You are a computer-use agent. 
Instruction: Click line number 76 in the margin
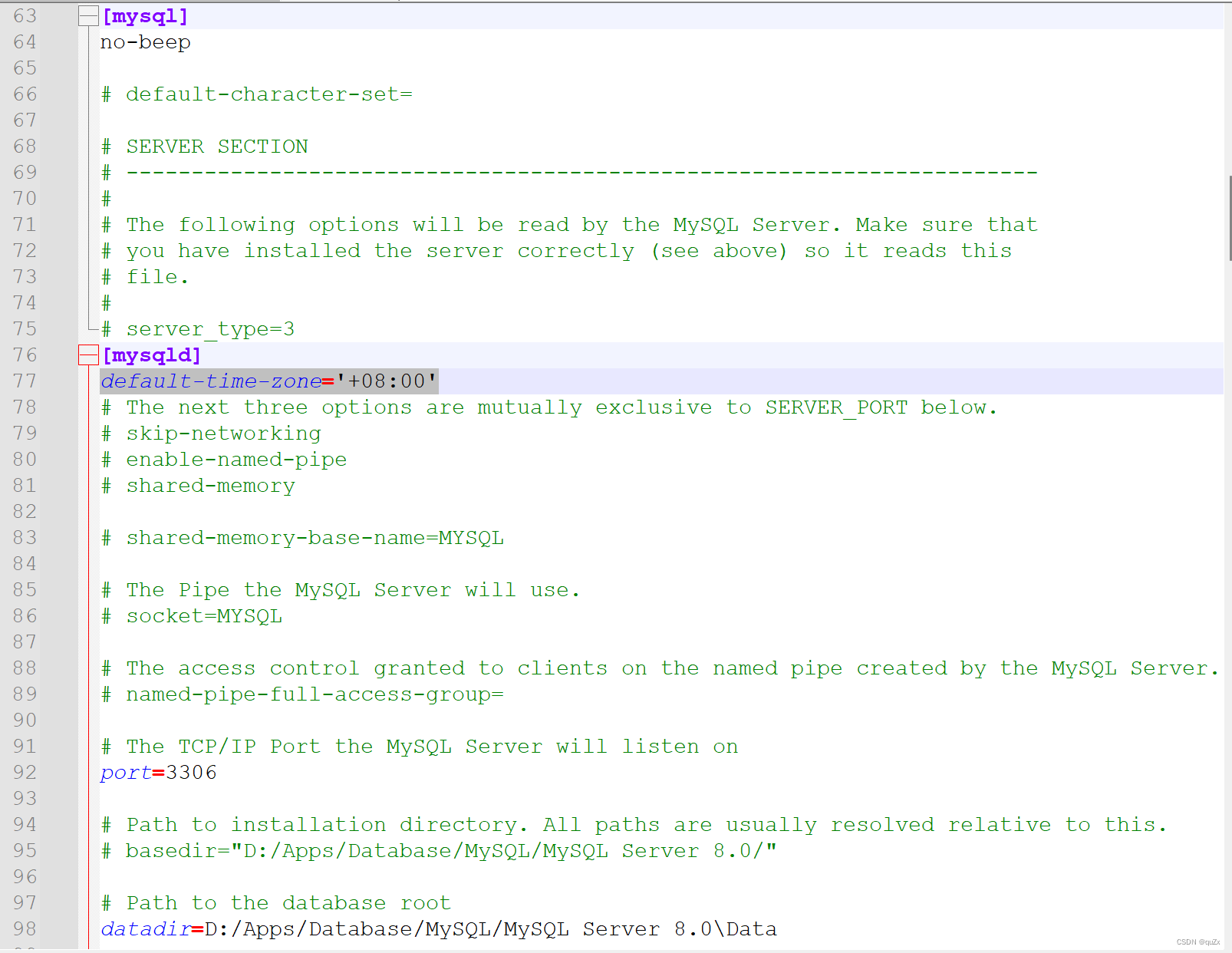click(25, 355)
